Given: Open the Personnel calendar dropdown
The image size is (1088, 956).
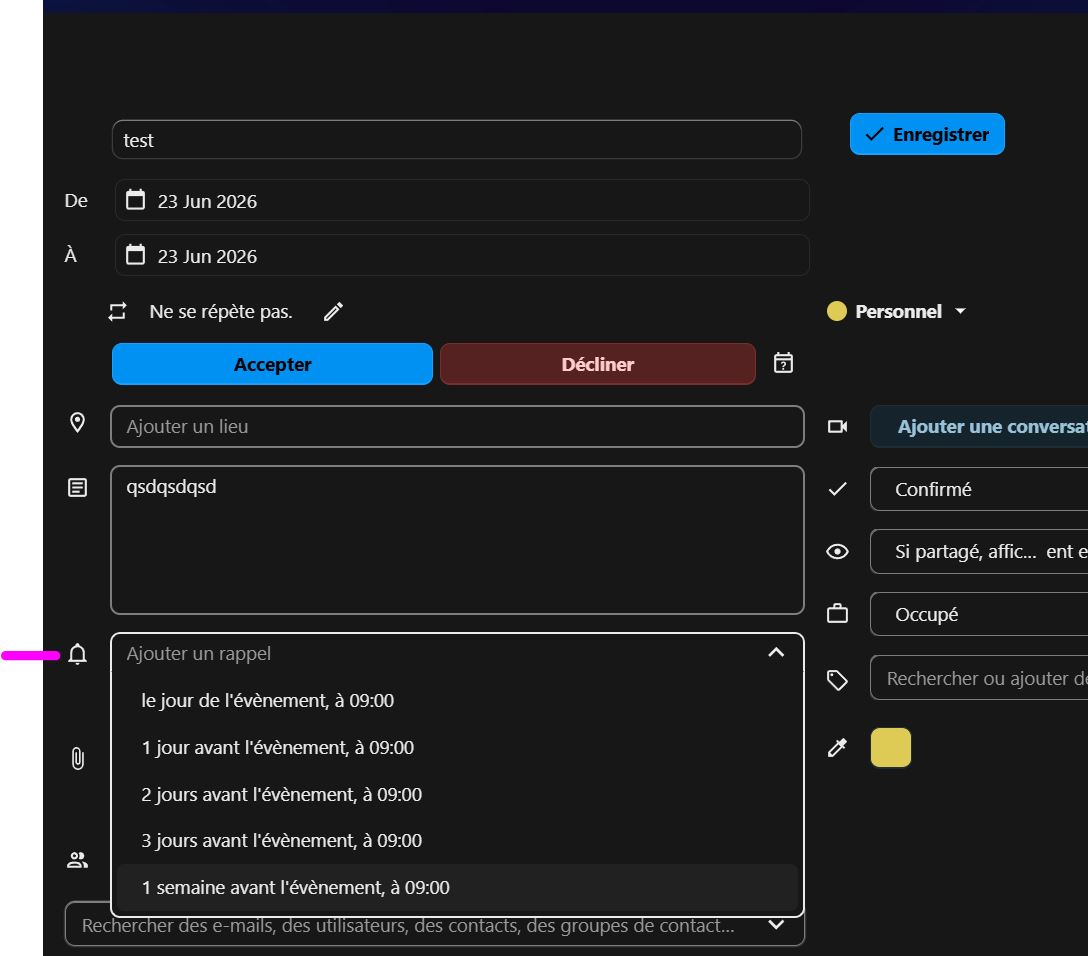Looking at the screenshot, I should [896, 311].
